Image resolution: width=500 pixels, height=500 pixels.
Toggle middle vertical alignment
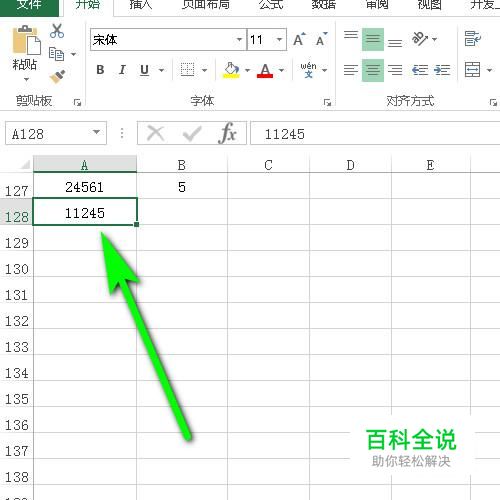(x=373, y=39)
